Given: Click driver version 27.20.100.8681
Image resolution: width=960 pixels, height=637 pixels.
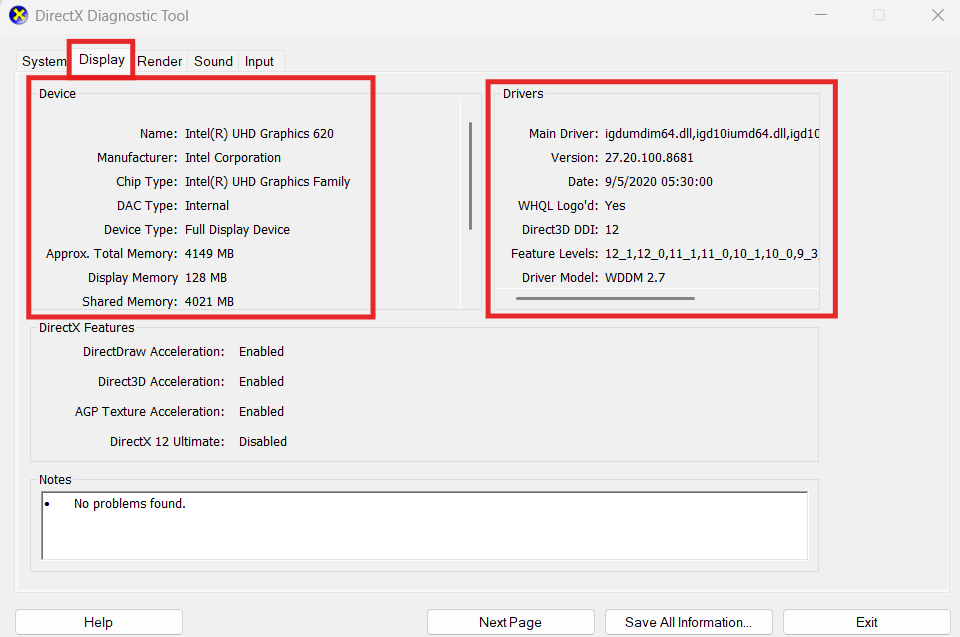Looking at the screenshot, I should (649, 157).
